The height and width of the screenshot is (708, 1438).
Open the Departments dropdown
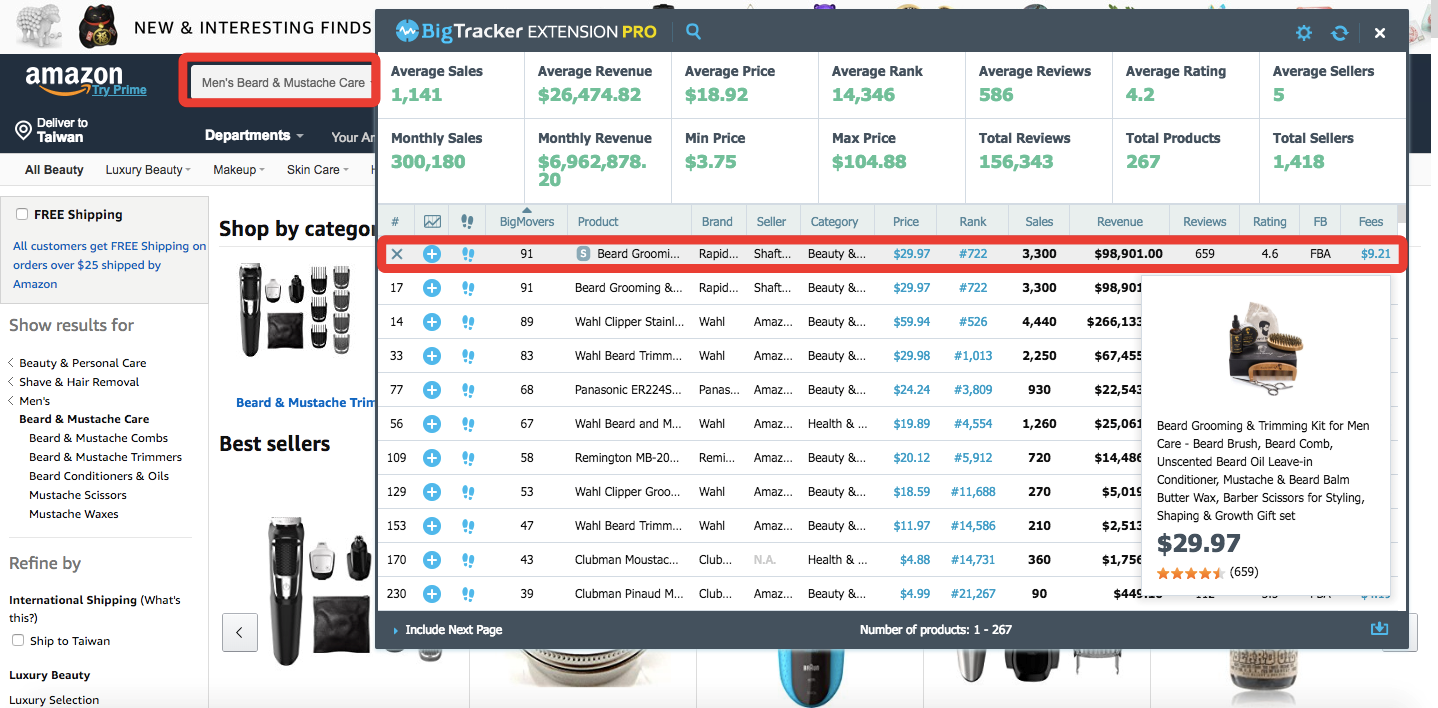[x=254, y=135]
